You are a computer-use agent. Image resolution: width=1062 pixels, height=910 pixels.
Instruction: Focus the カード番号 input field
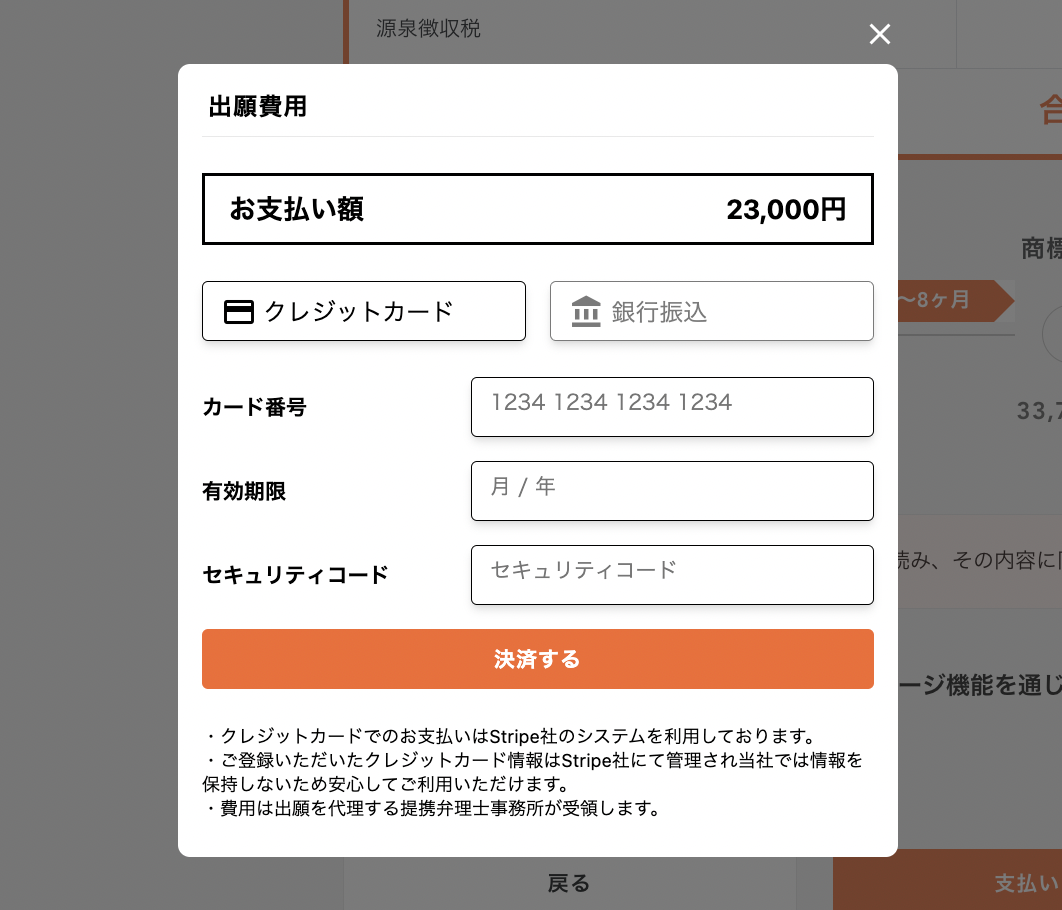tap(672, 407)
